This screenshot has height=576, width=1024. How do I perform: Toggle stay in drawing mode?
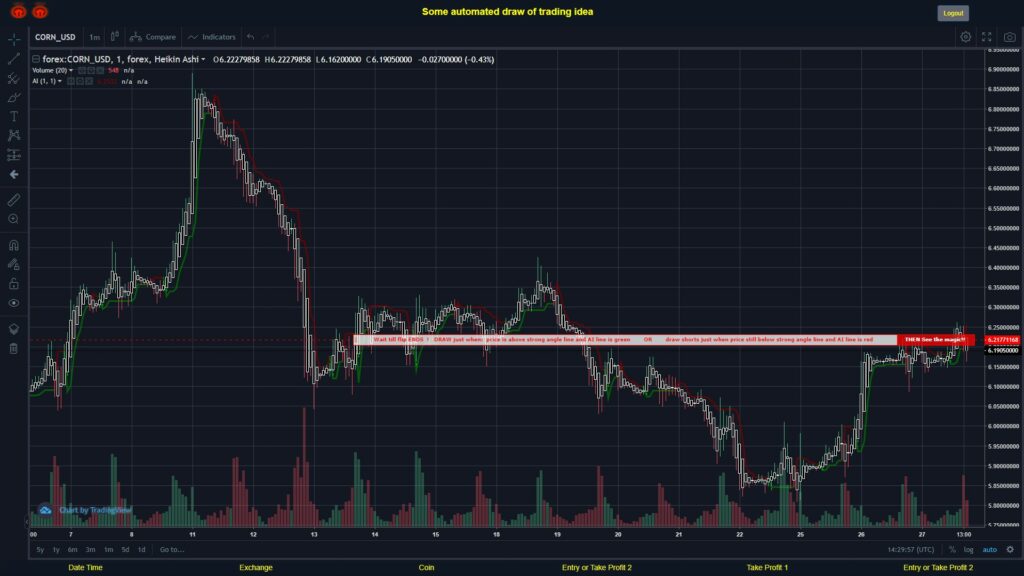pos(14,264)
